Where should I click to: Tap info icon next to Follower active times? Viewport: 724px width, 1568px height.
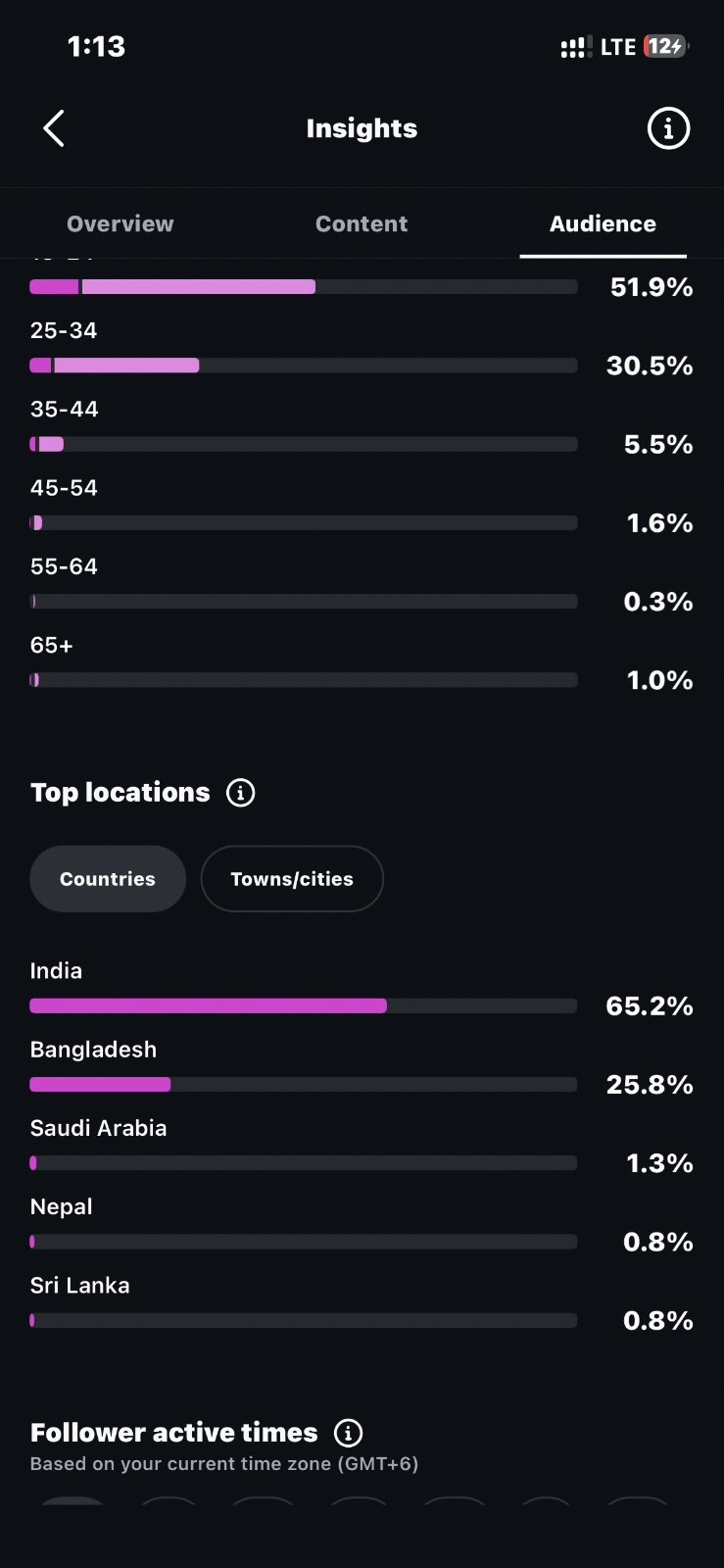(349, 1433)
